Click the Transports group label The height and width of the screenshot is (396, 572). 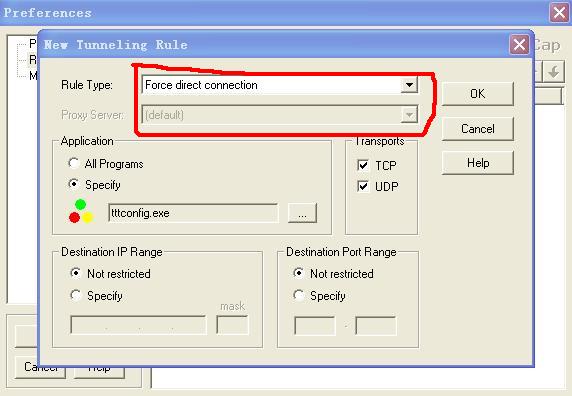[x=380, y=141]
